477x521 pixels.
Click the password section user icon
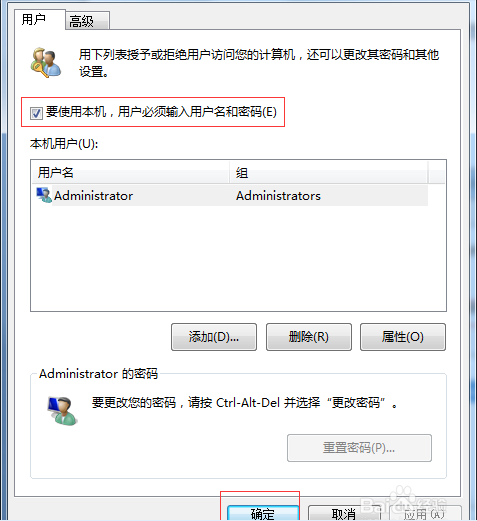[62, 411]
